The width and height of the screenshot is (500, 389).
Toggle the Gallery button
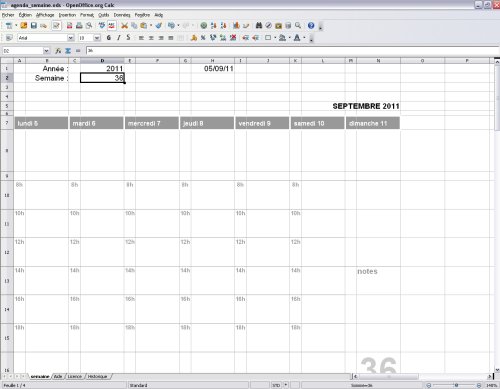pos(278,26)
